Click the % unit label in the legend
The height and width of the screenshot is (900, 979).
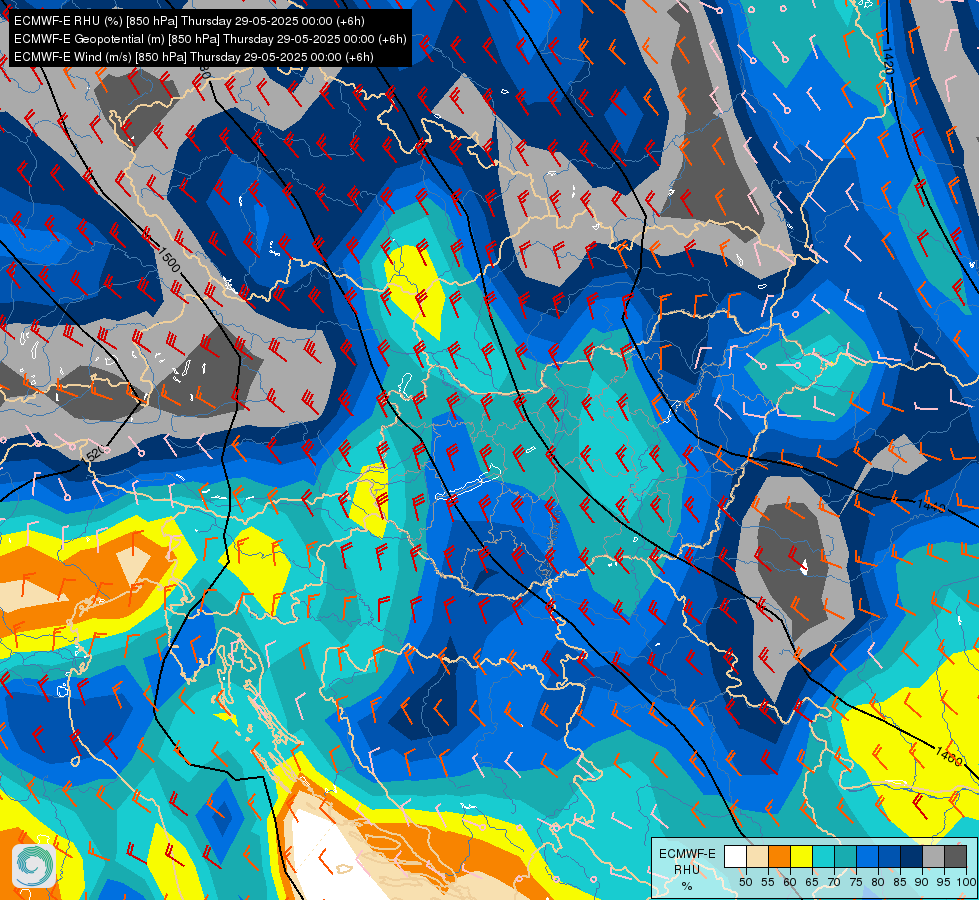pyautogui.click(x=687, y=886)
